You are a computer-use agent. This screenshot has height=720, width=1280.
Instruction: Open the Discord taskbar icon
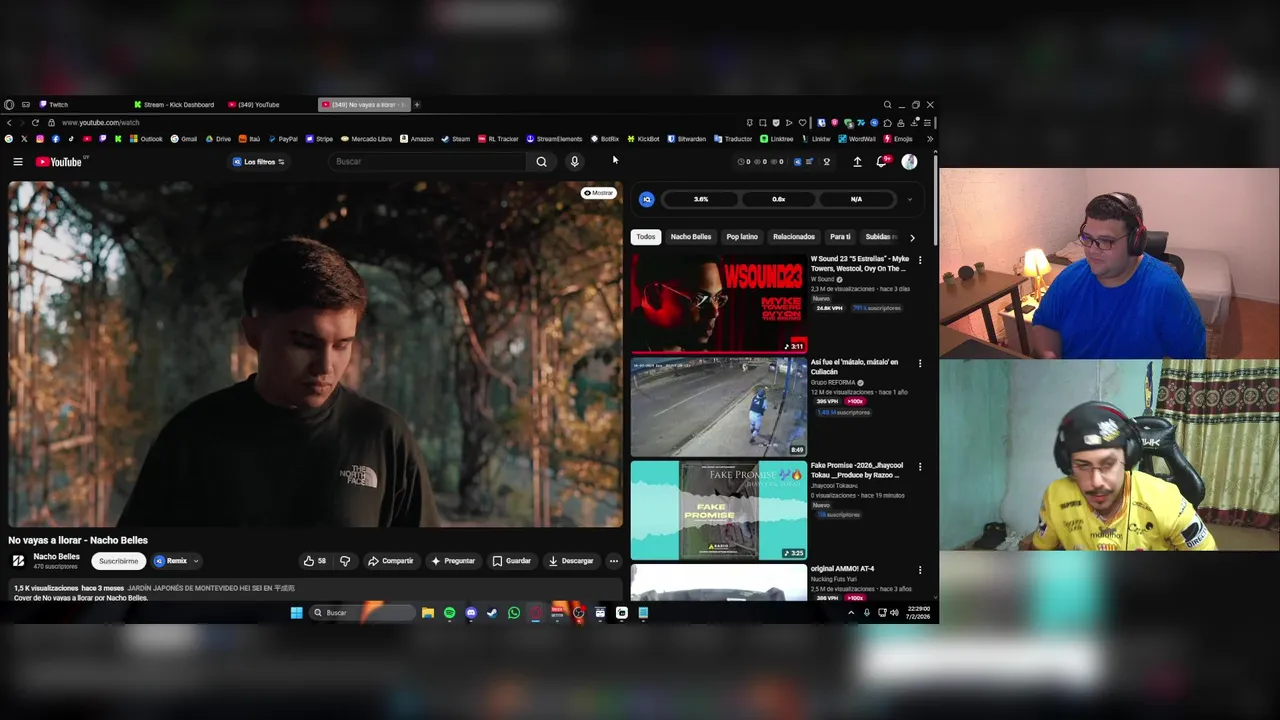(x=471, y=613)
